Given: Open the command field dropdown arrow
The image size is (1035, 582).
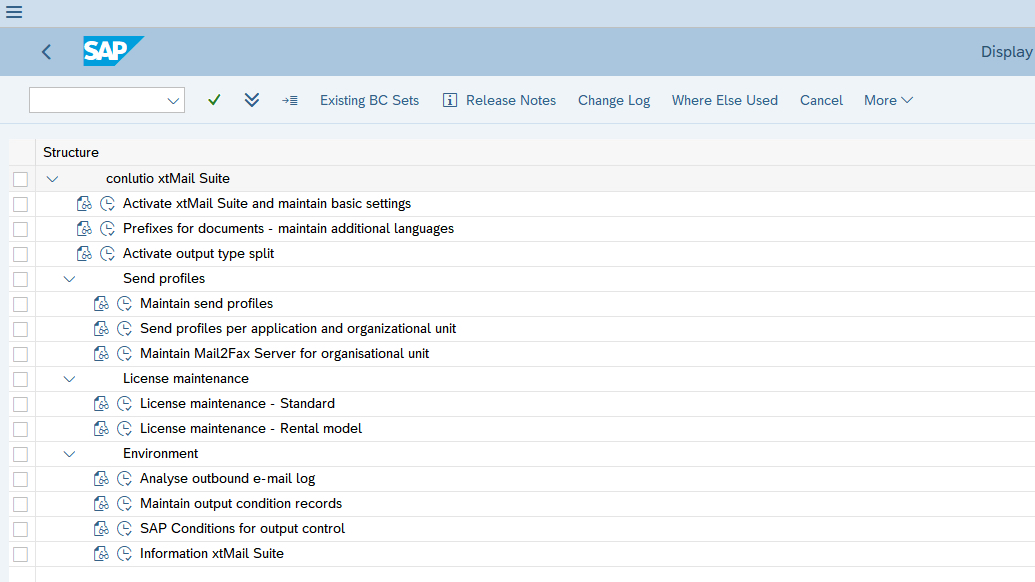Looking at the screenshot, I should [x=173, y=101].
